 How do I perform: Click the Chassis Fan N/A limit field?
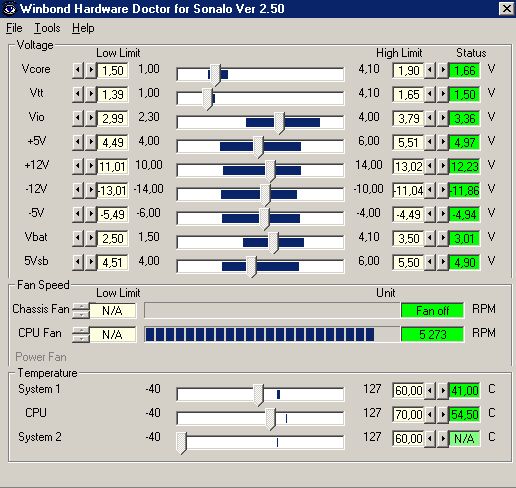pyautogui.click(x=113, y=311)
